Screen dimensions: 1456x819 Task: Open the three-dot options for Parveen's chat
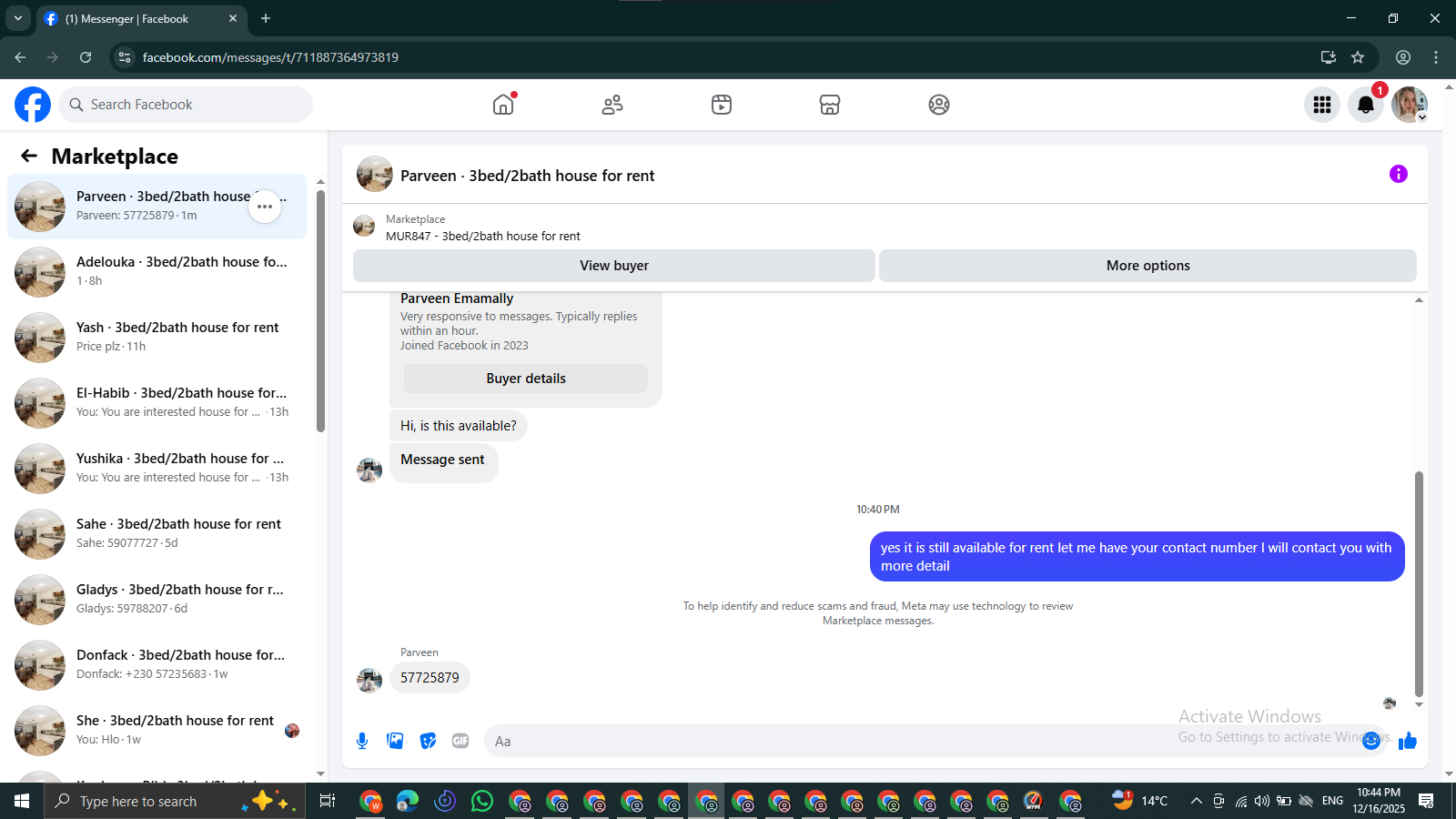pyautogui.click(x=265, y=207)
